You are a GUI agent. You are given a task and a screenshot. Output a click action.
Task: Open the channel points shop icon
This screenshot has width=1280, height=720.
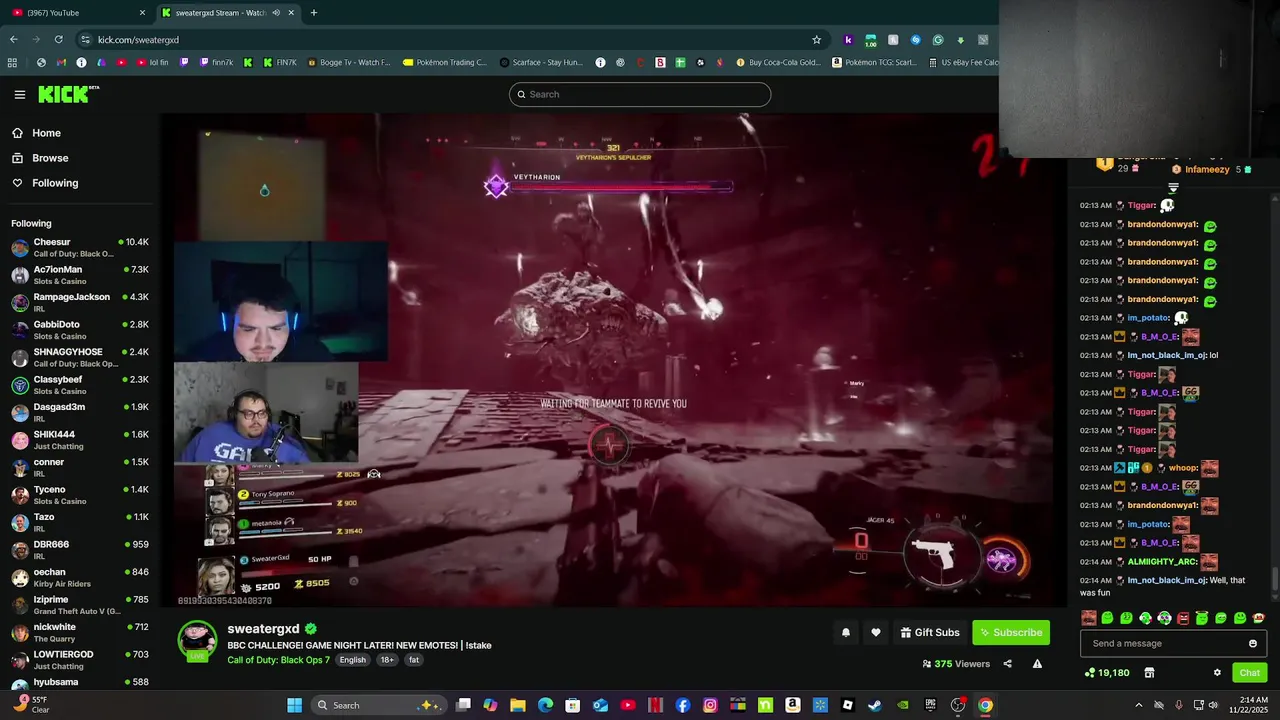coord(1149,673)
